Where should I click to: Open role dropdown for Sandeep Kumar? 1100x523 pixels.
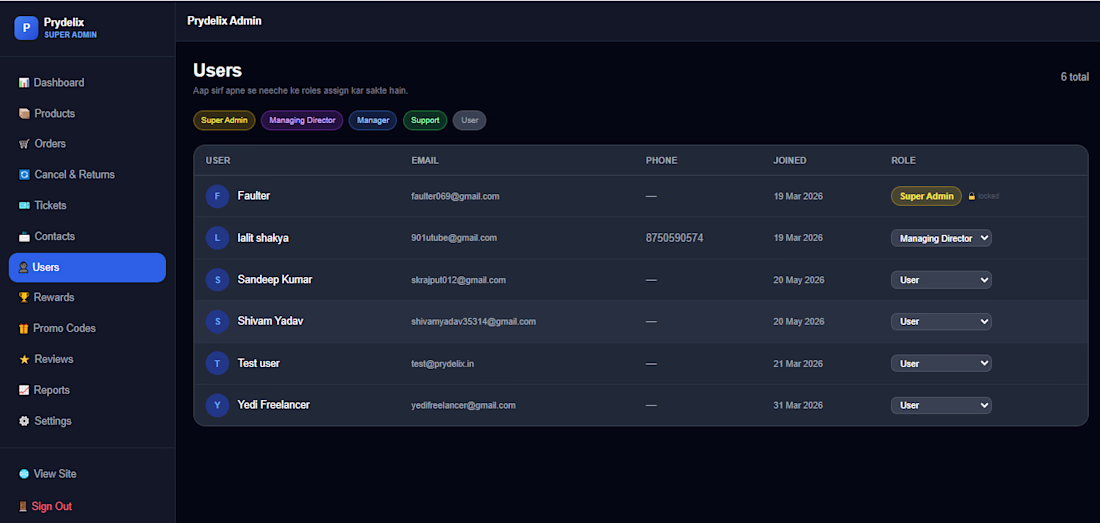(x=941, y=280)
